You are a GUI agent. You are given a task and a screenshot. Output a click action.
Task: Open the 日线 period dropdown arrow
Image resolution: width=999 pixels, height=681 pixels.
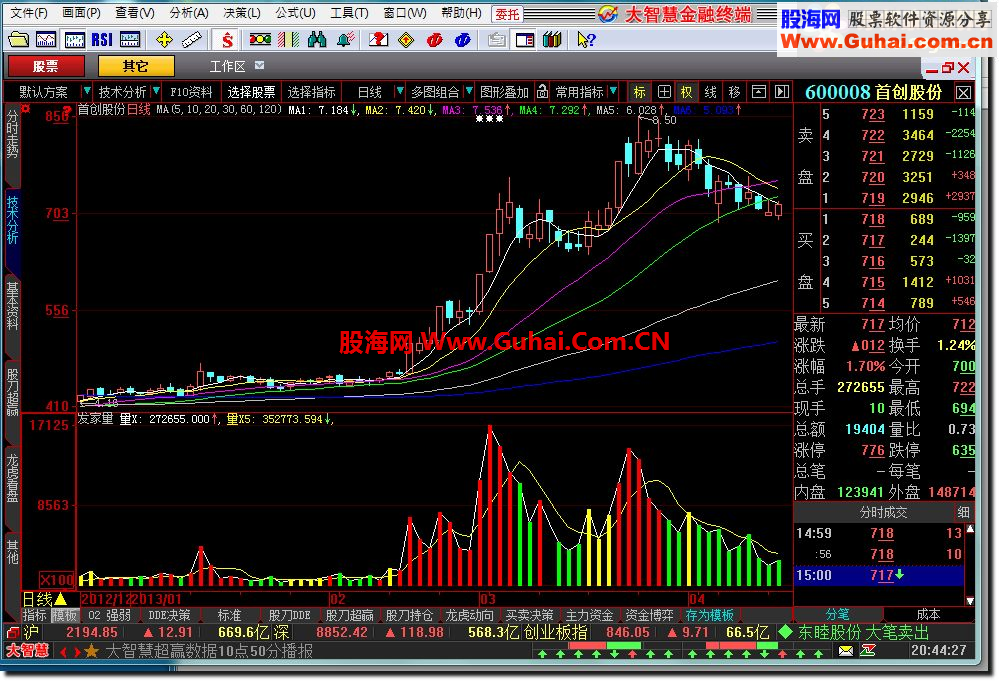coord(399,92)
